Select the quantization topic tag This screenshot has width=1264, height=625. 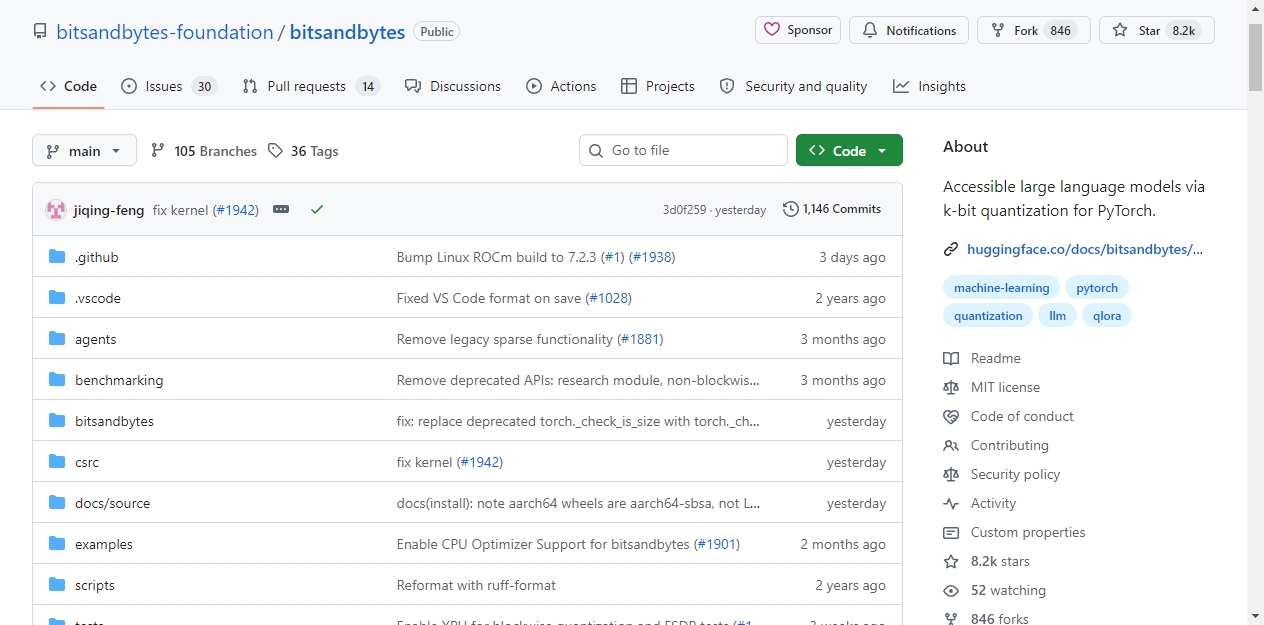(x=988, y=316)
